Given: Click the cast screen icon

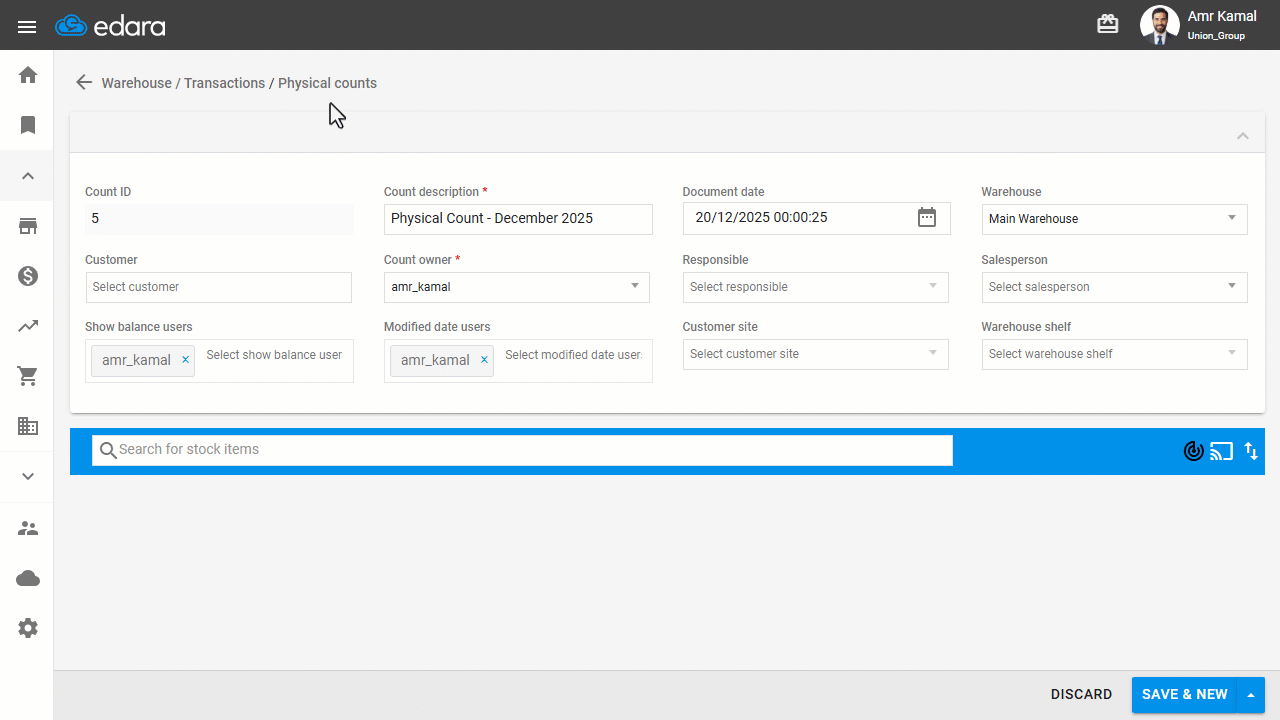Looking at the screenshot, I should click(1221, 451).
